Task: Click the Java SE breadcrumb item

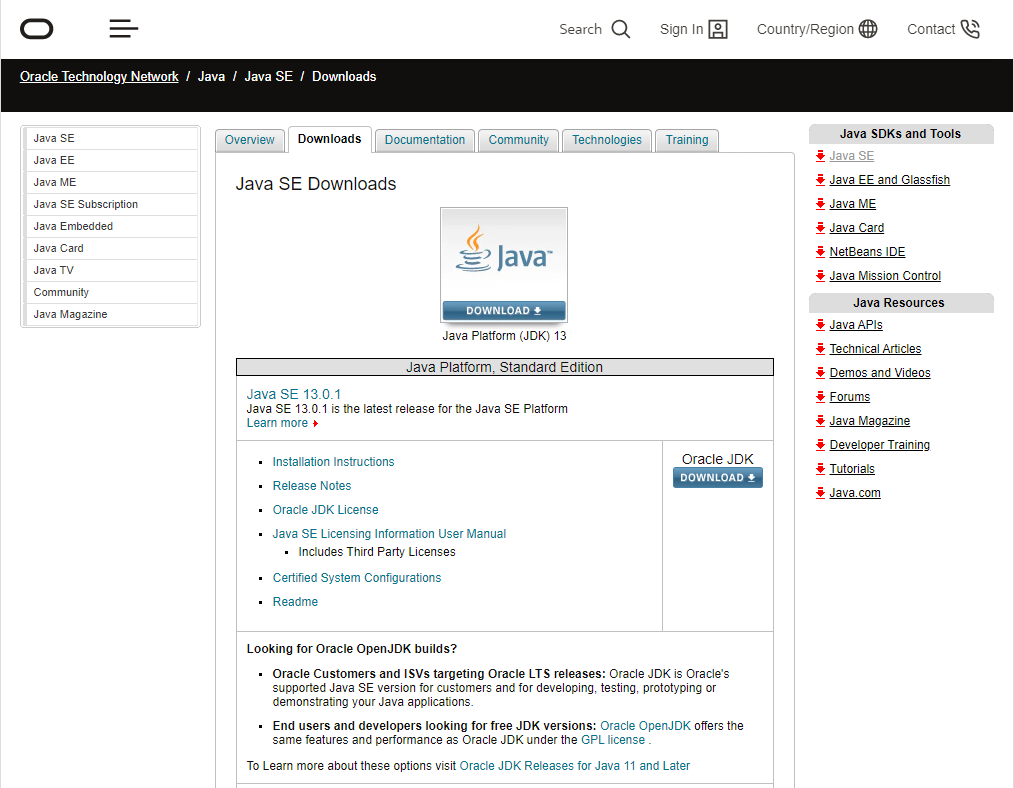Action: [x=268, y=76]
